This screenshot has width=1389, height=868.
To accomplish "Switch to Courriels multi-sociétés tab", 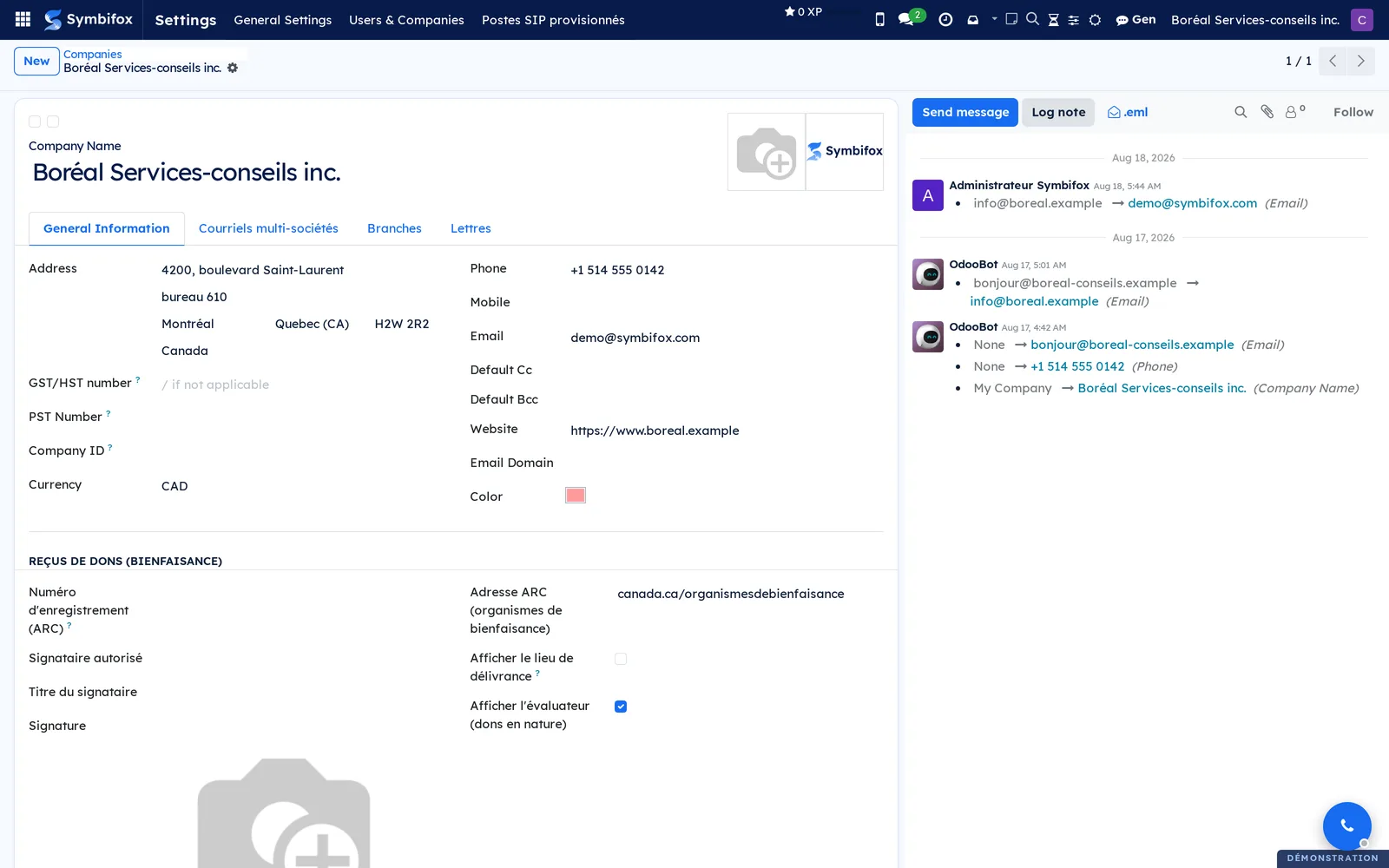I will [268, 228].
